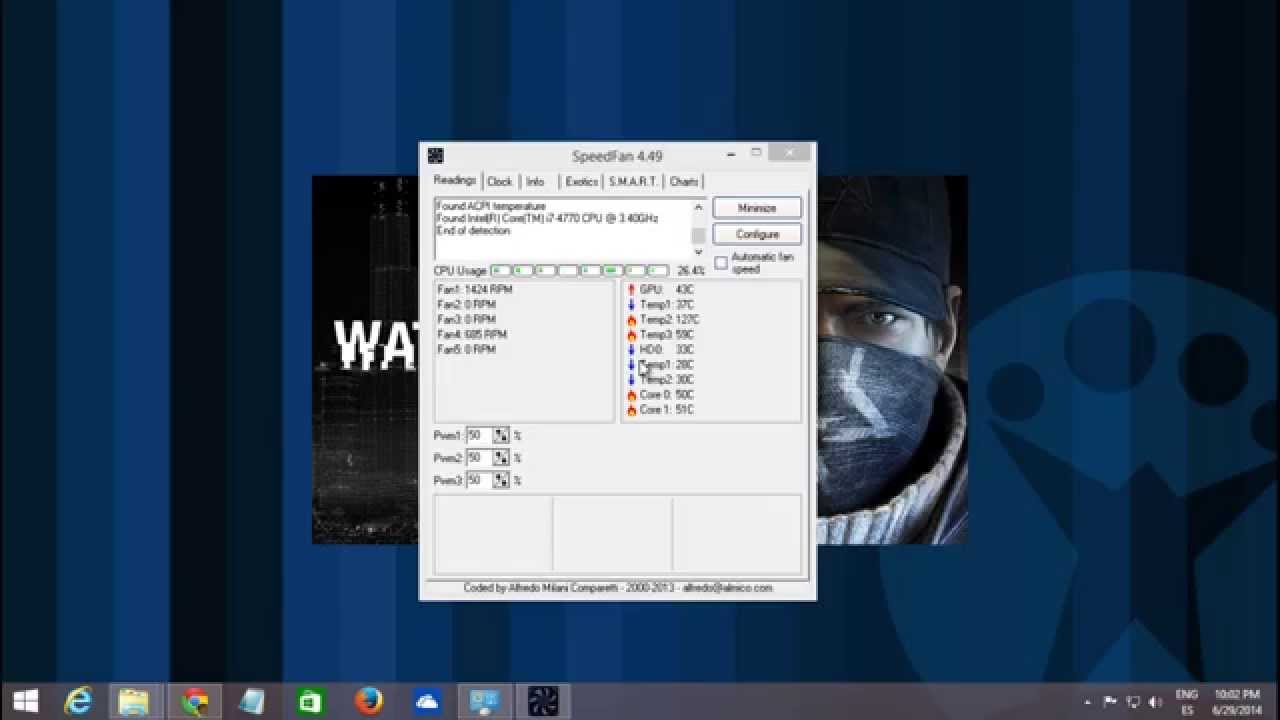Click the 'Found ACPI temperature' log line
The width and height of the screenshot is (1280, 720).
pos(491,206)
